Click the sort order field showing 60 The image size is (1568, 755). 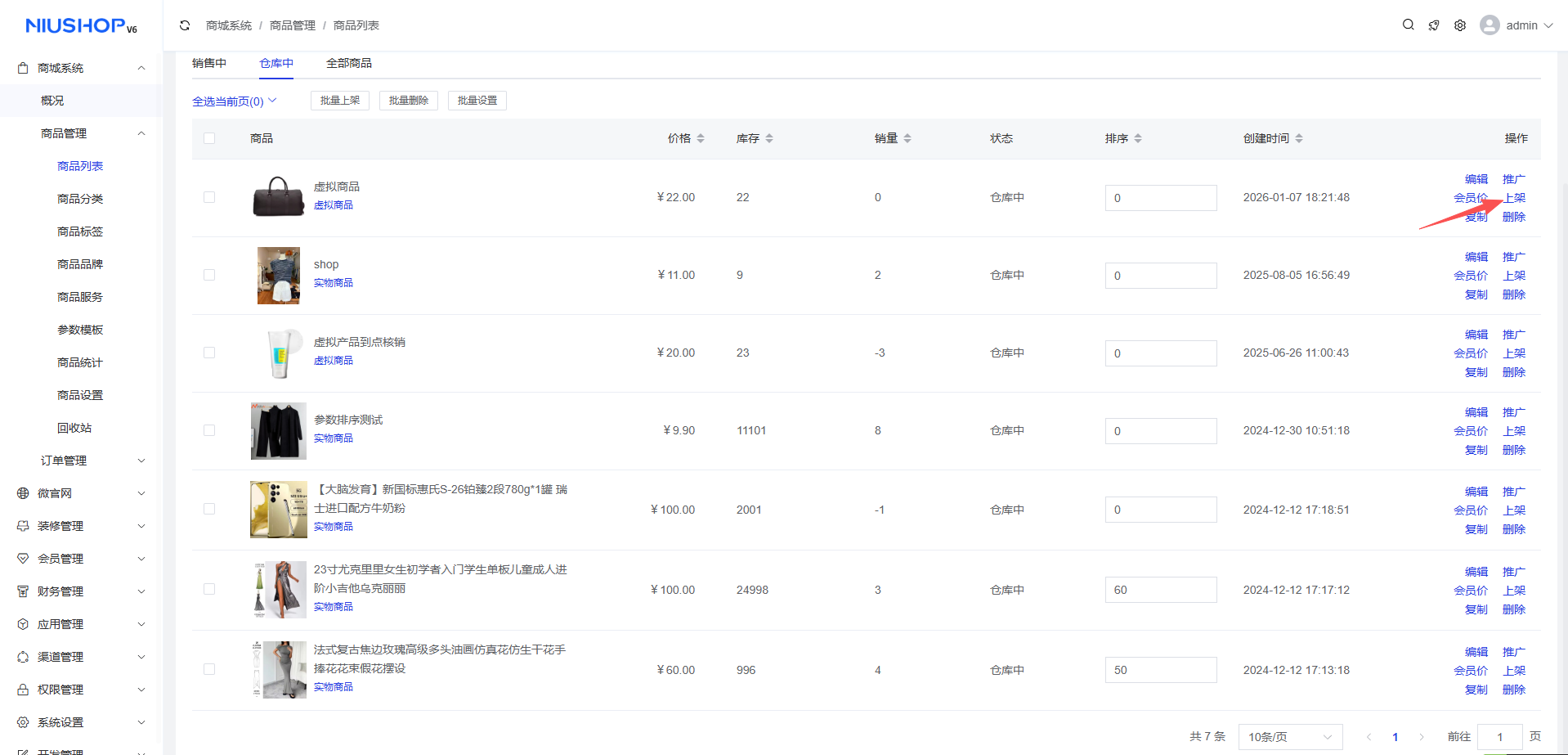point(1160,590)
